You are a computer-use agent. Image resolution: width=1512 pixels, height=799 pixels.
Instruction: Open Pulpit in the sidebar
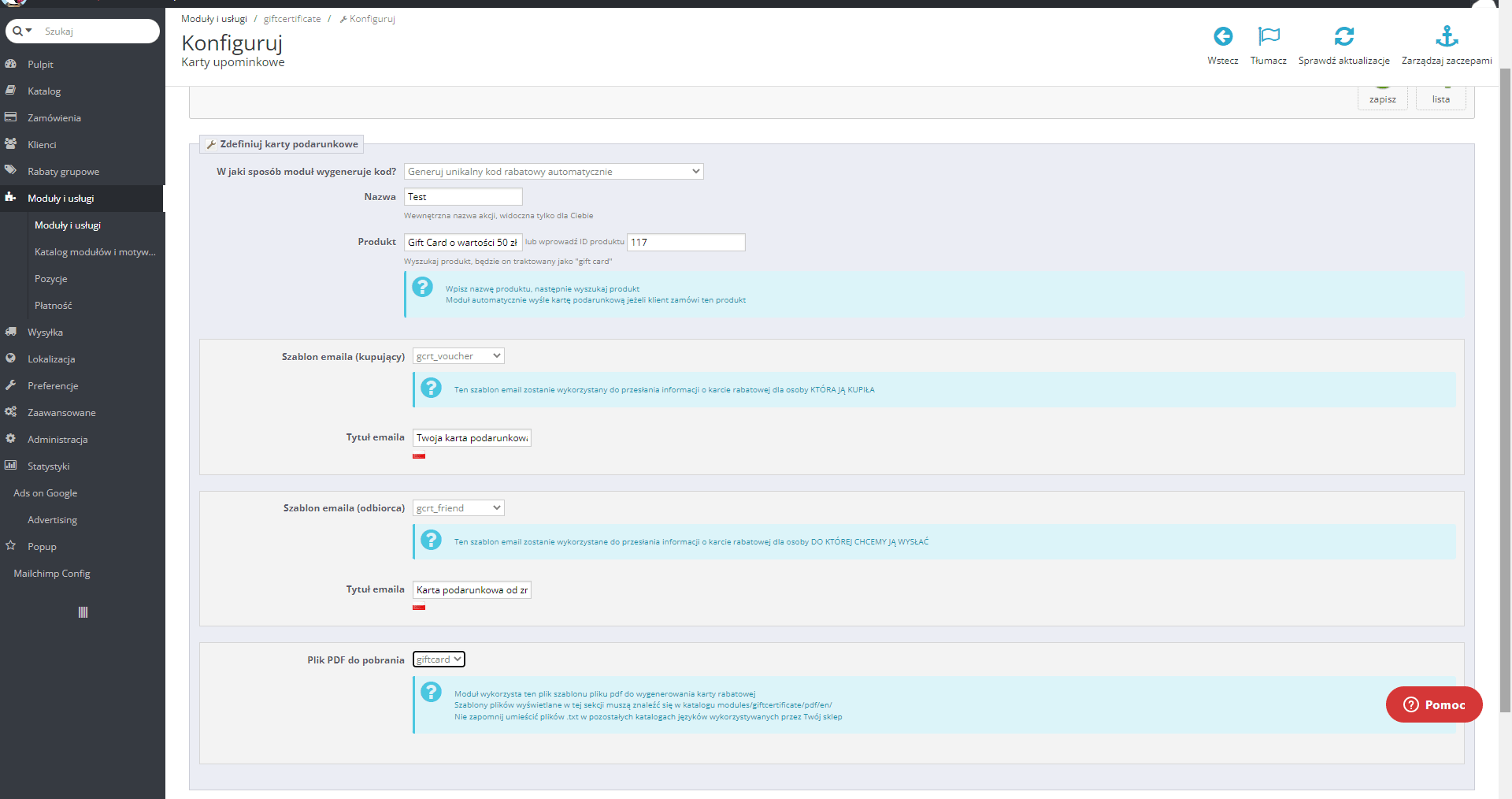[40, 65]
